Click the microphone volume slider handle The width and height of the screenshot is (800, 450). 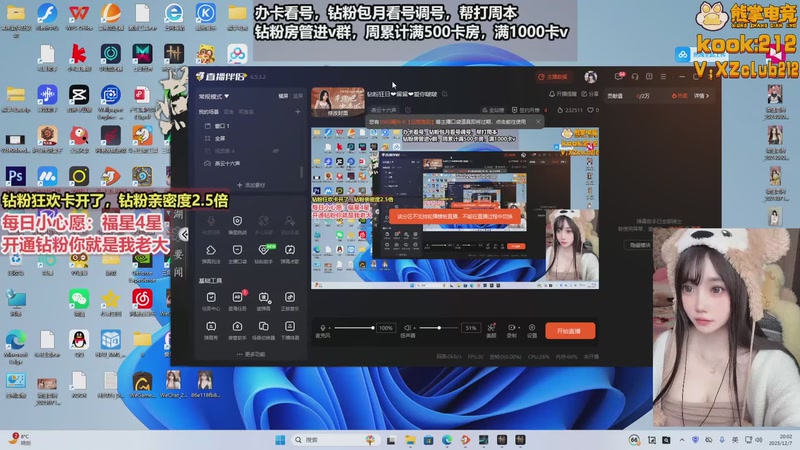coord(373,328)
